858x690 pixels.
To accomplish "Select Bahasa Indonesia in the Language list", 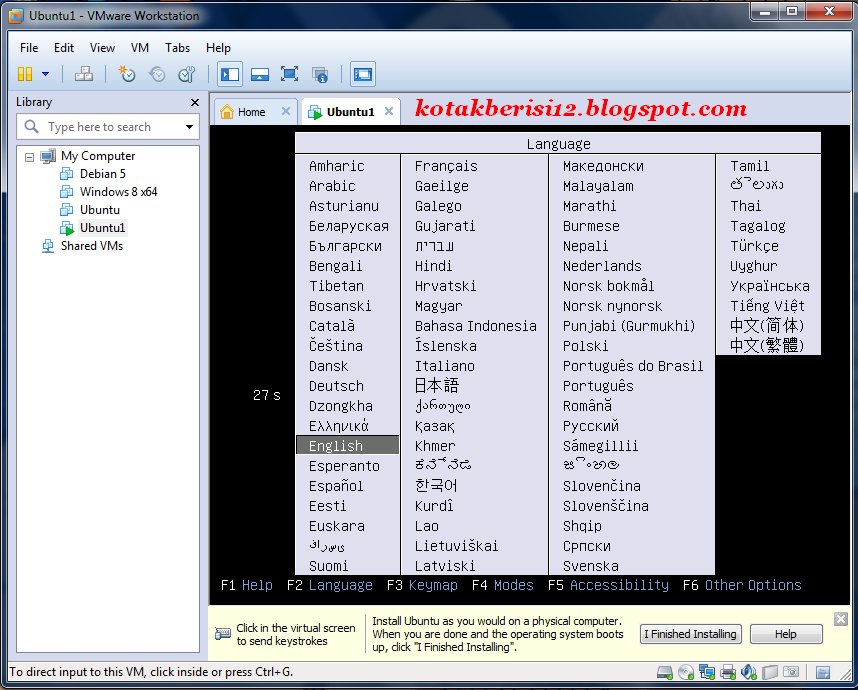I will [x=476, y=326].
